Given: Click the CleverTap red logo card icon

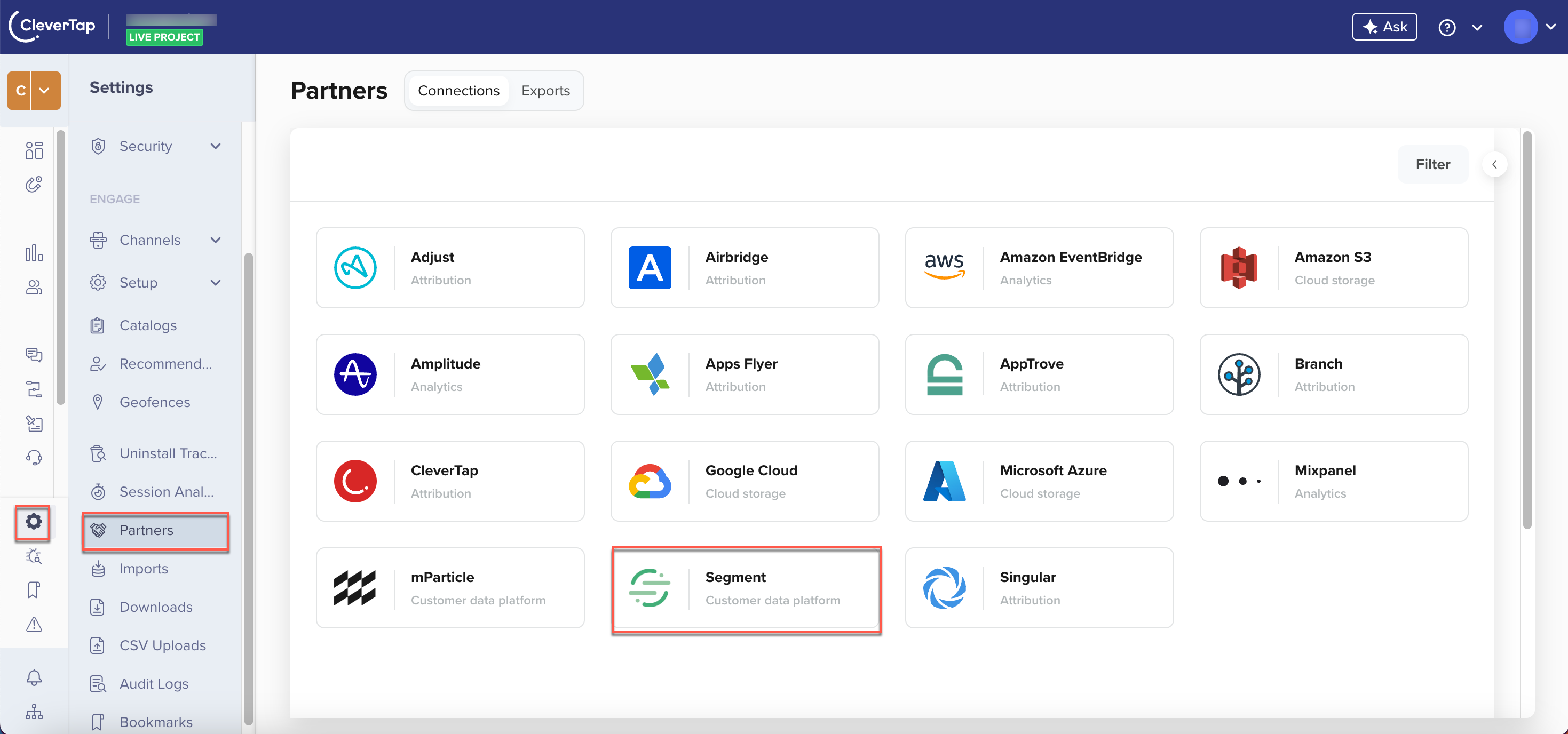Looking at the screenshot, I should [x=355, y=481].
